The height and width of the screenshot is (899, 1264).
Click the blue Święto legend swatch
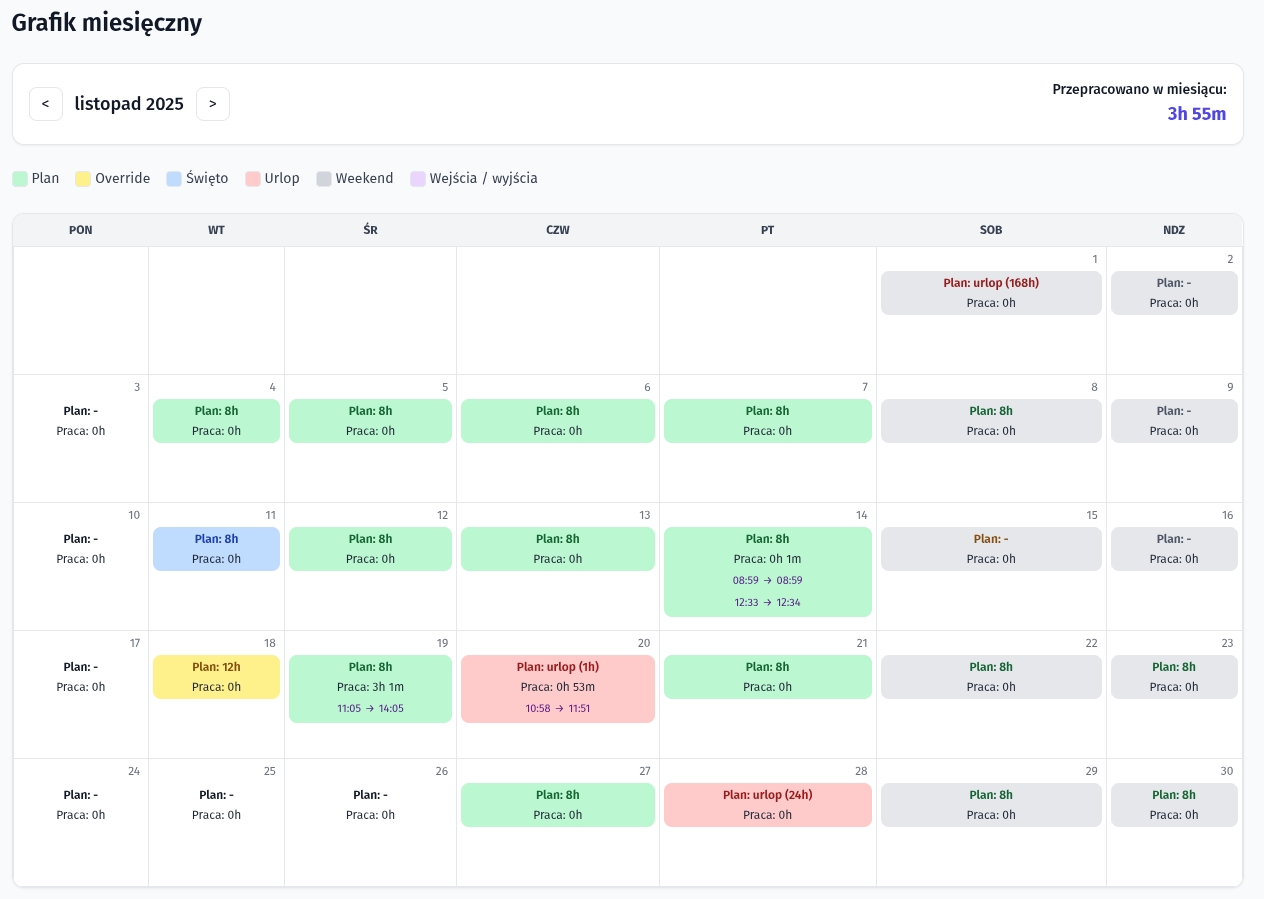click(x=174, y=179)
